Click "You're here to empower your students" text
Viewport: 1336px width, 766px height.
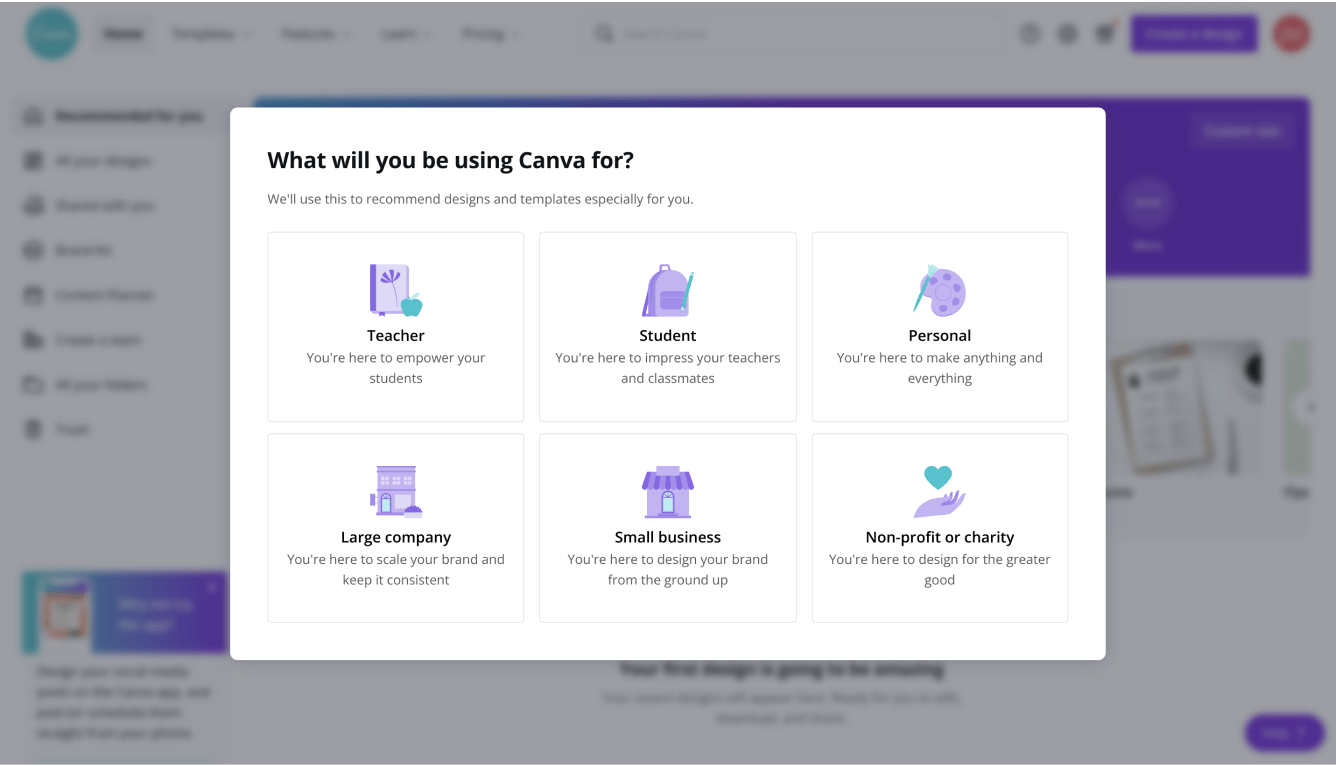(396, 368)
